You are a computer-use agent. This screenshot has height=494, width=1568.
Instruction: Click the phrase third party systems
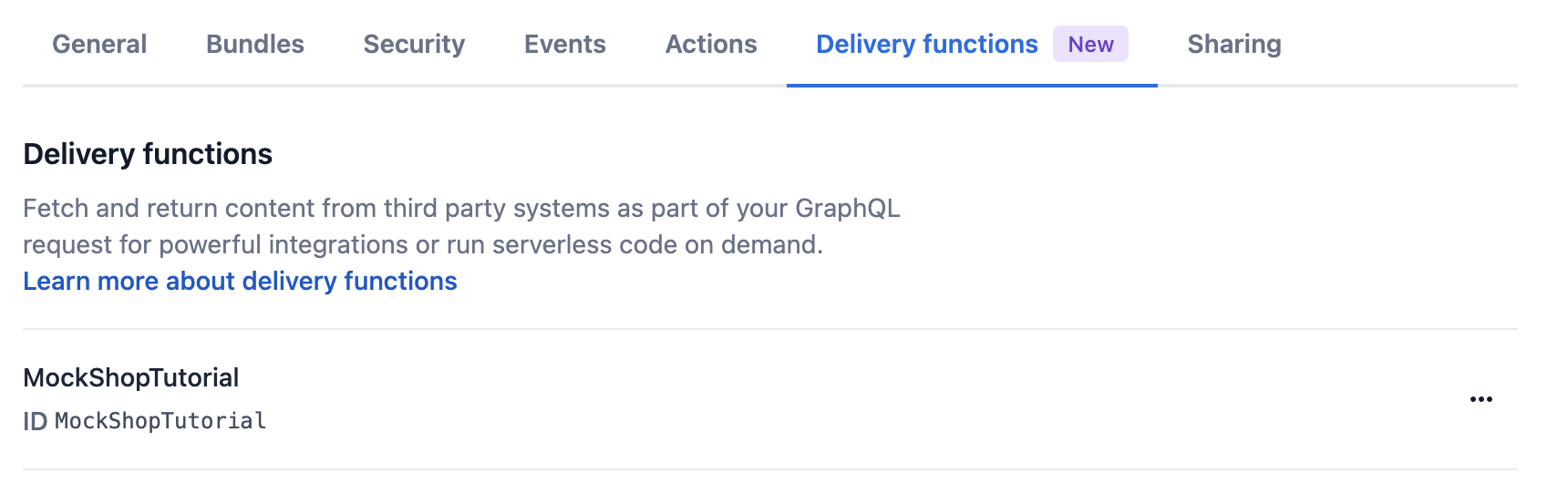coord(496,208)
